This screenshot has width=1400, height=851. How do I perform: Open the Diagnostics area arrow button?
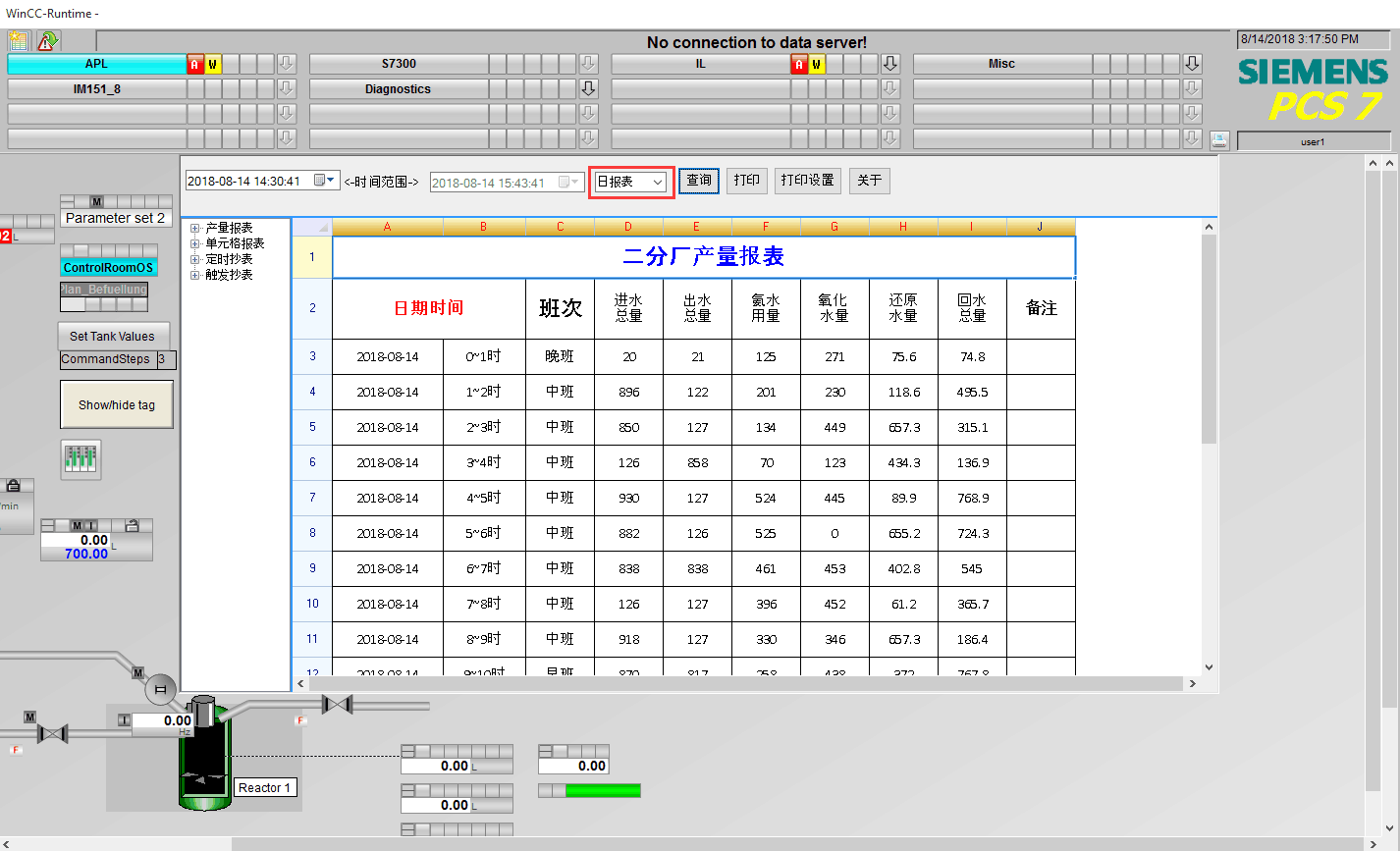(588, 88)
